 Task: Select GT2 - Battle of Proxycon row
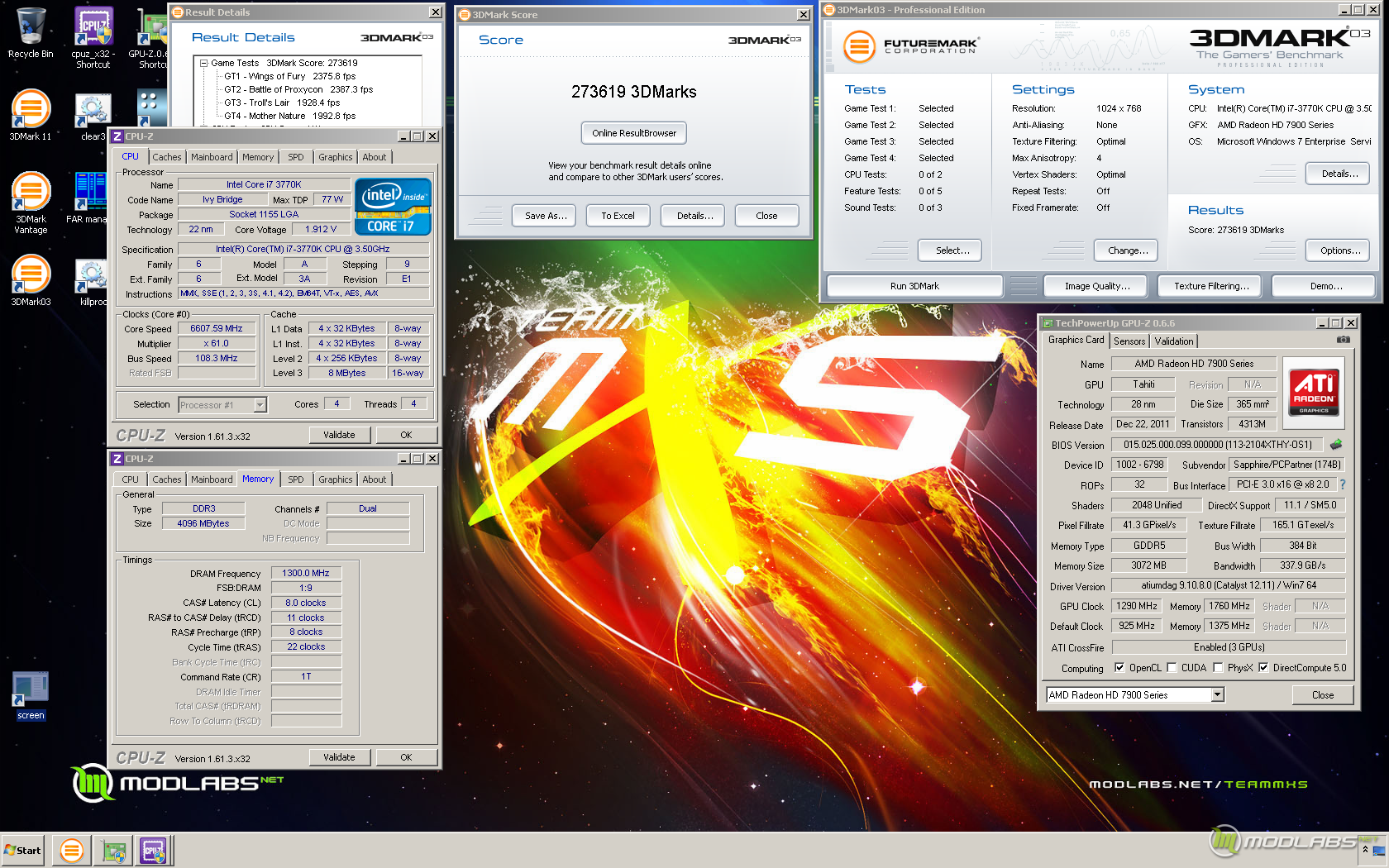click(298, 89)
